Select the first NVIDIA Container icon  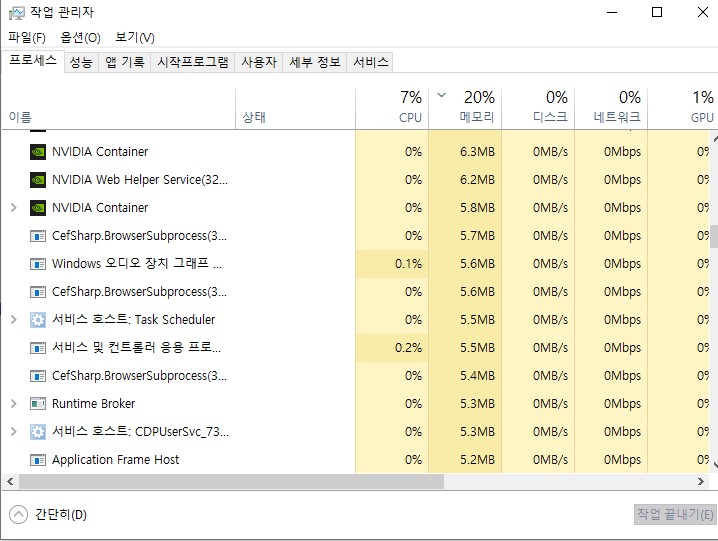pyautogui.click(x=38, y=152)
